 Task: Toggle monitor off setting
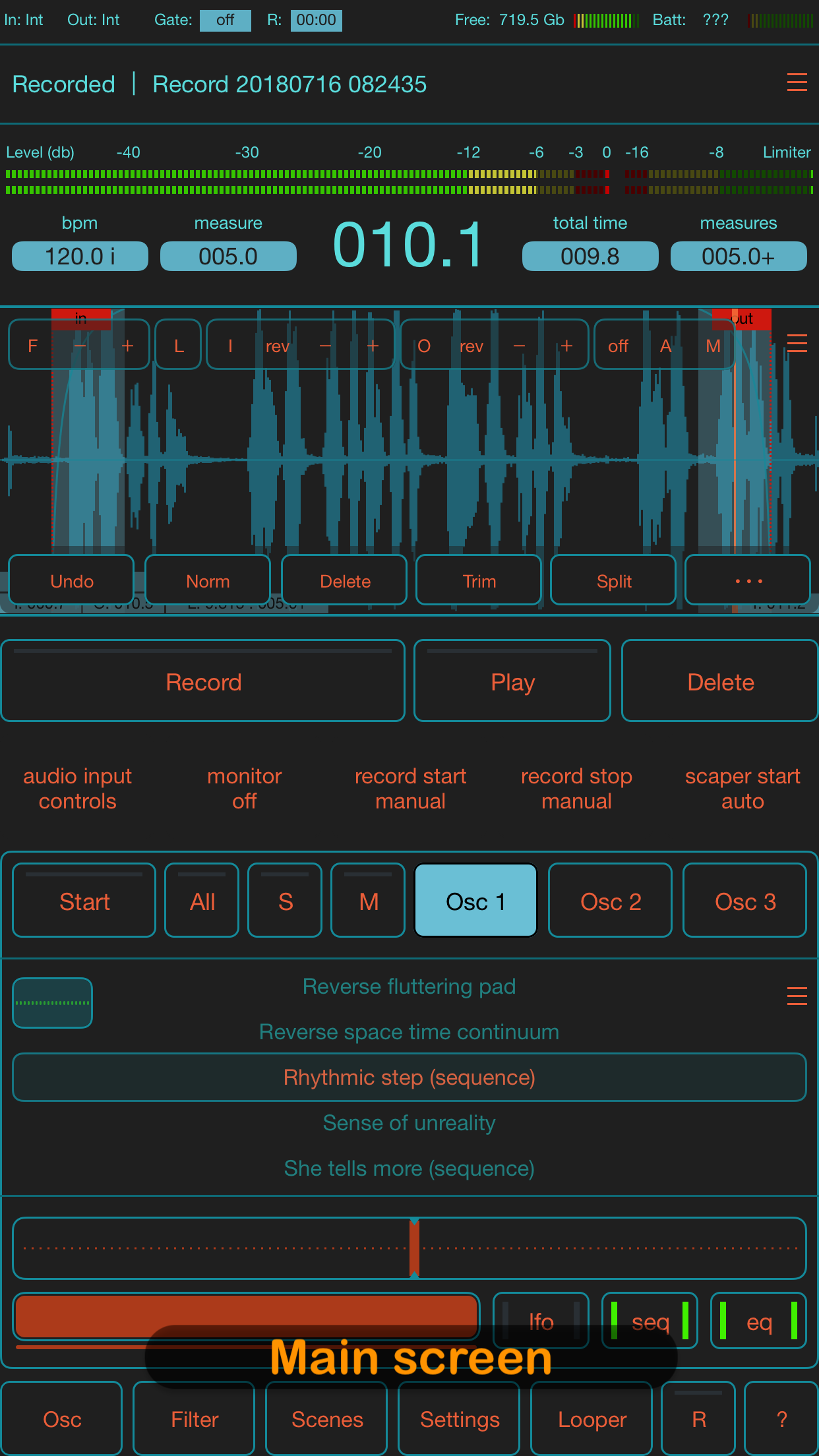click(244, 788)
